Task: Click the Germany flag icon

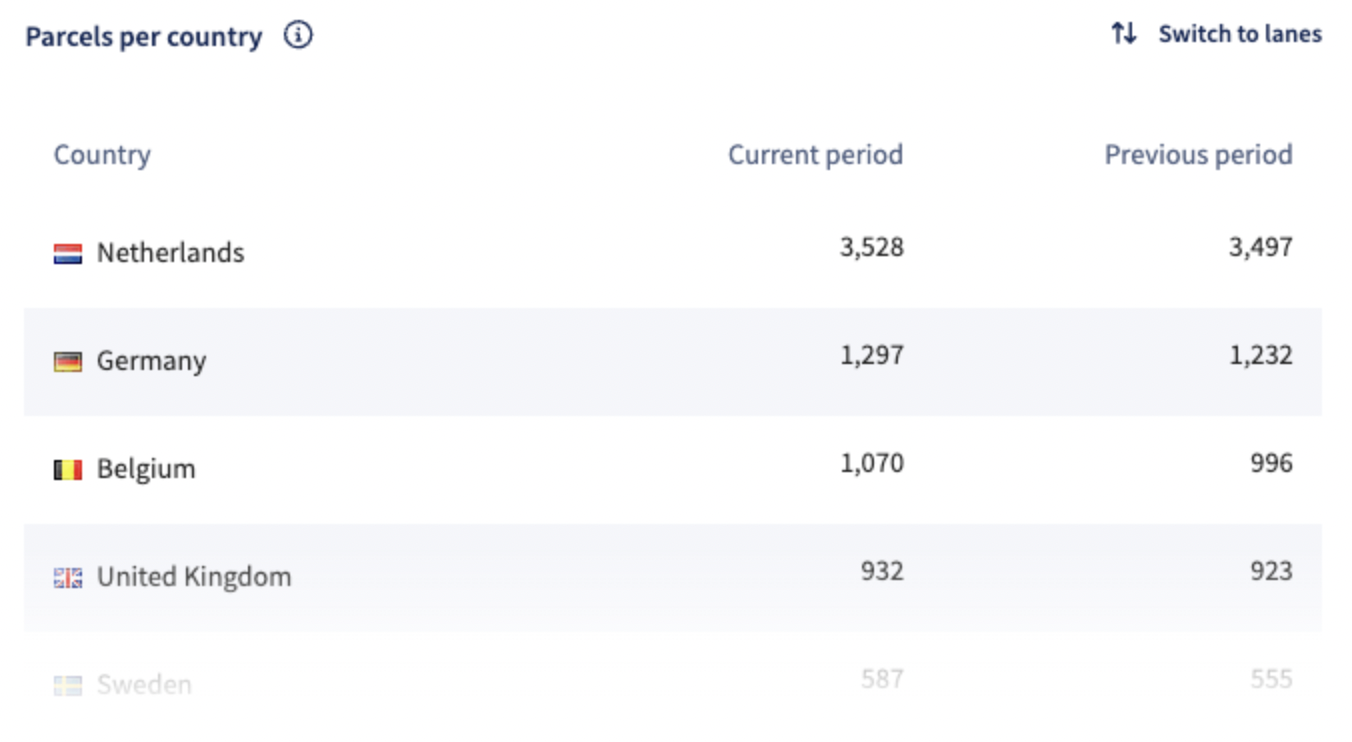Action: click(x=68, y=361)
